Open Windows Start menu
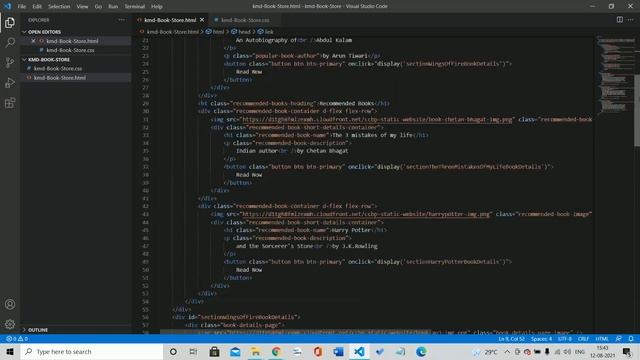Screen dimensions: 640x360 point(10,351)
